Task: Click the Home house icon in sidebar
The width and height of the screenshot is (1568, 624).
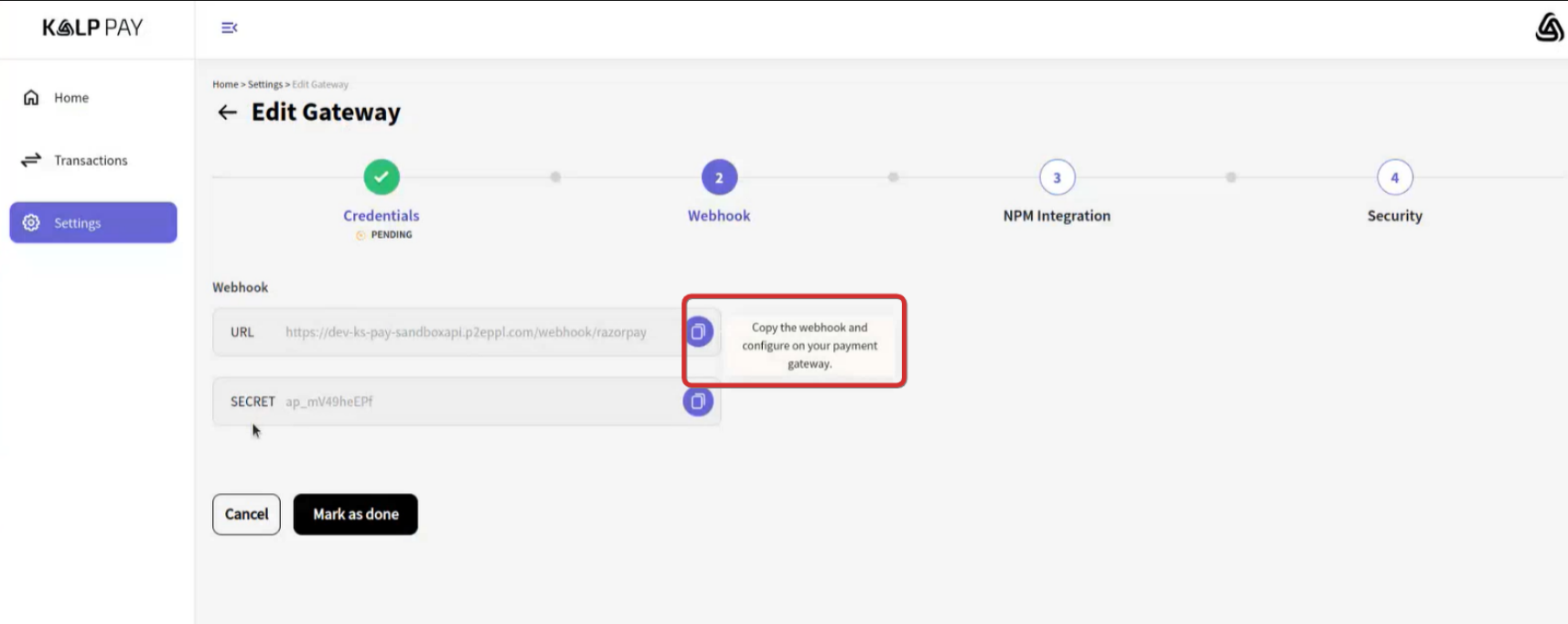Action: [31, 98]
